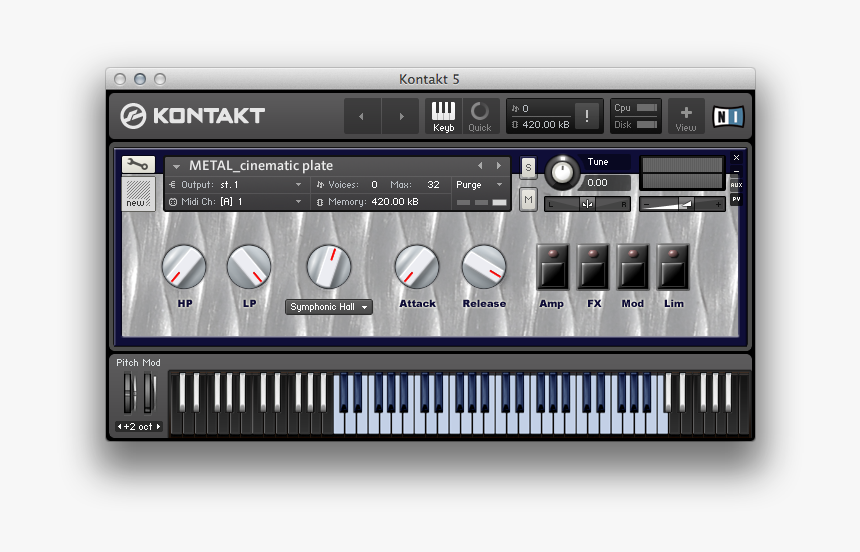Click the Mod wheel
This screenshot has height=552, width=860.
148,393
